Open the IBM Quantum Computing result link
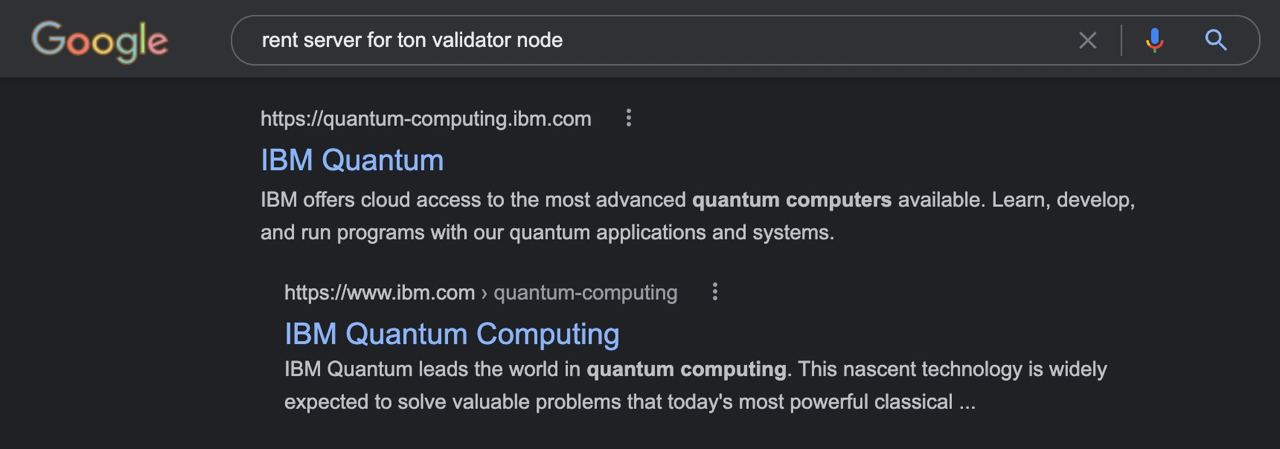 (x=452, y=333)
